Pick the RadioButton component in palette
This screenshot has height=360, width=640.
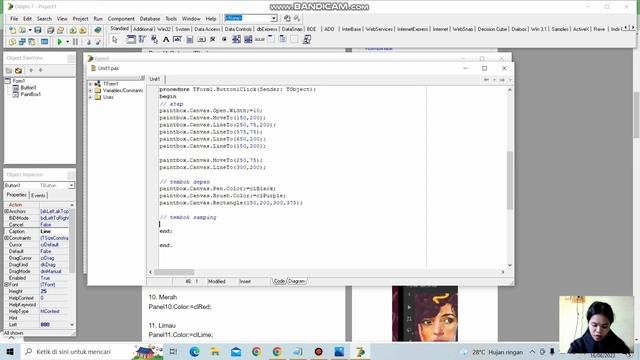point(224,39)
